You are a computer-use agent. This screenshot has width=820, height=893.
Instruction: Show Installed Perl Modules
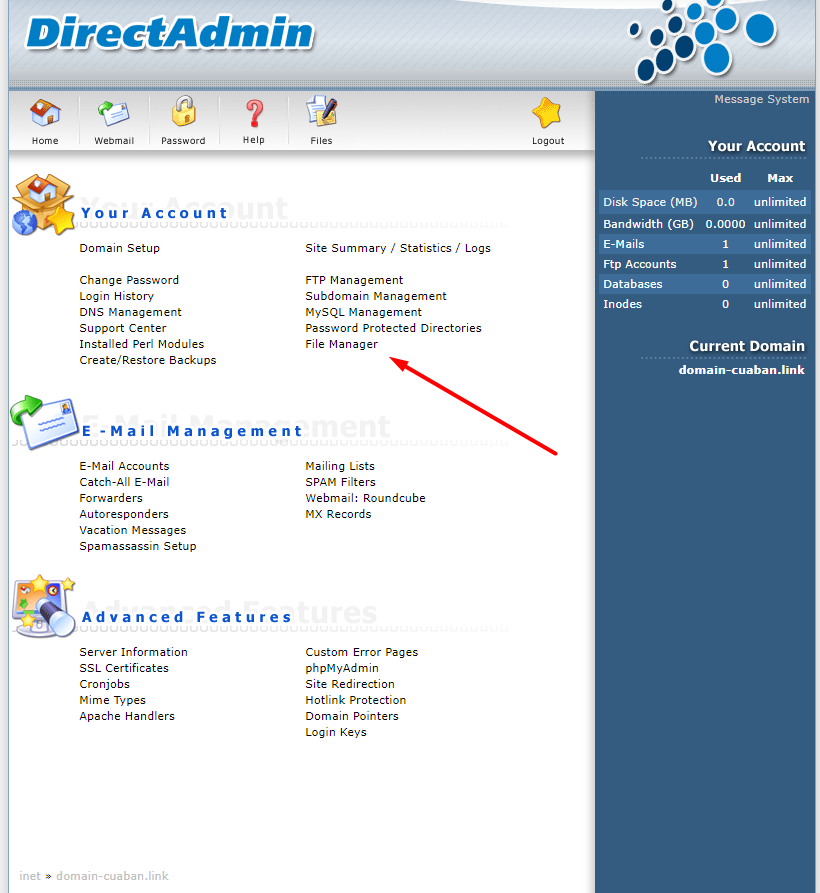coord(142,344)
